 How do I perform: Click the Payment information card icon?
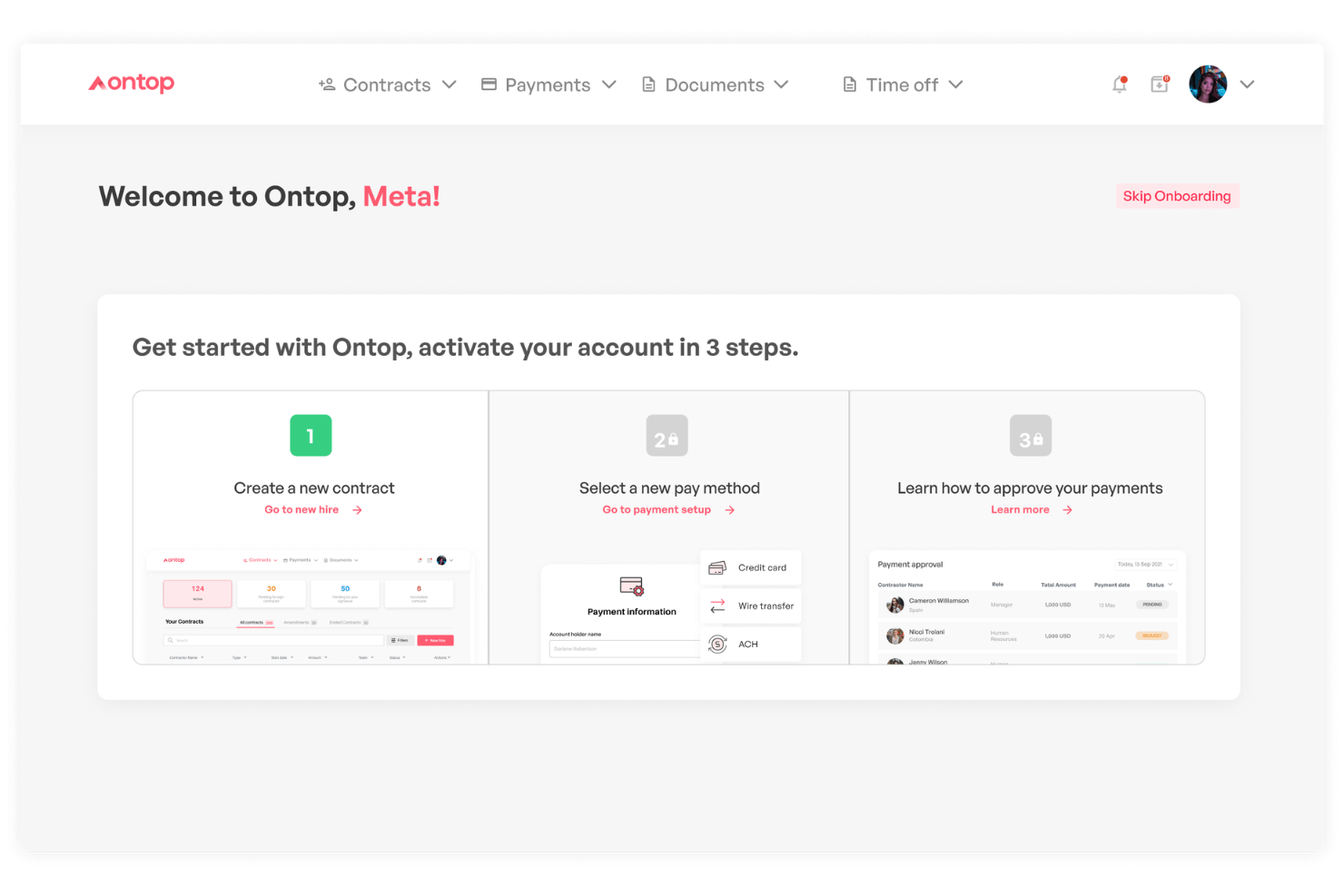pos(632,586)
